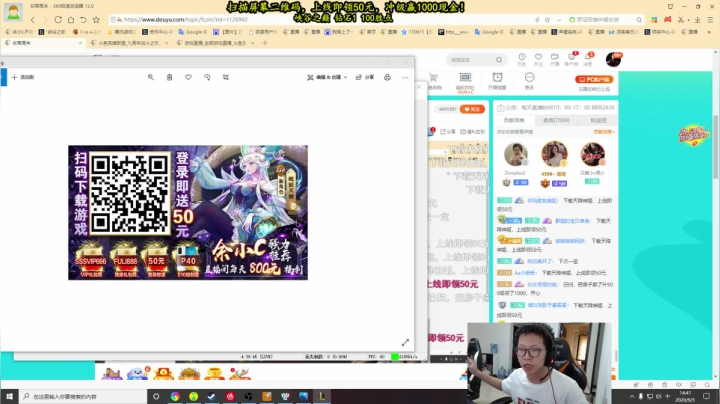This screenshot has height=404, width=720.
Task: Print the image with the printer icon
Action: coord(388,77)
